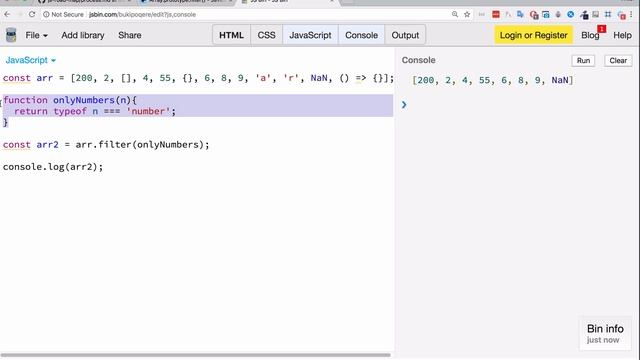Image resolution: width=640 pixels, height=360 pixels.
Task: Open the Chrome three-dot menu
Action: [631, 14]
